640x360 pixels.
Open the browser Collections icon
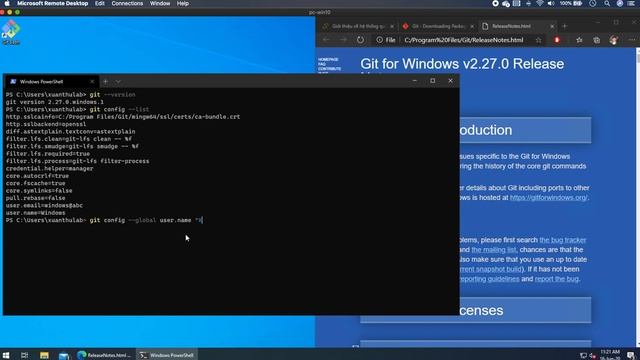point(597,40)
